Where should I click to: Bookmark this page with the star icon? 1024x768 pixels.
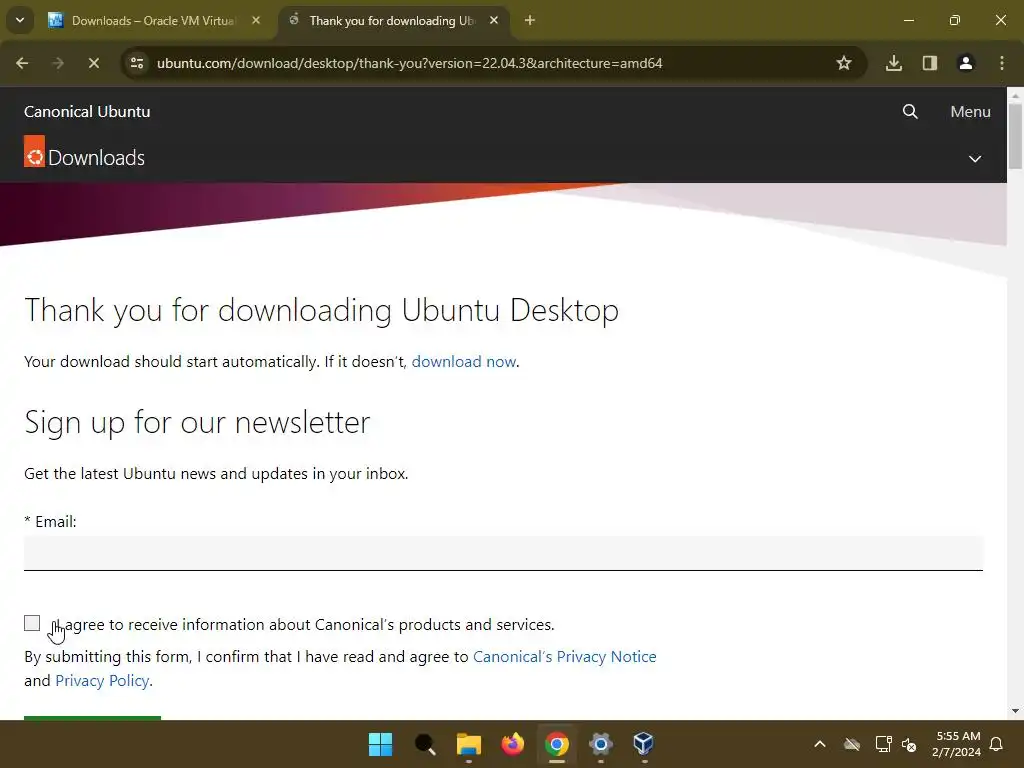click(x=844, y=63)
